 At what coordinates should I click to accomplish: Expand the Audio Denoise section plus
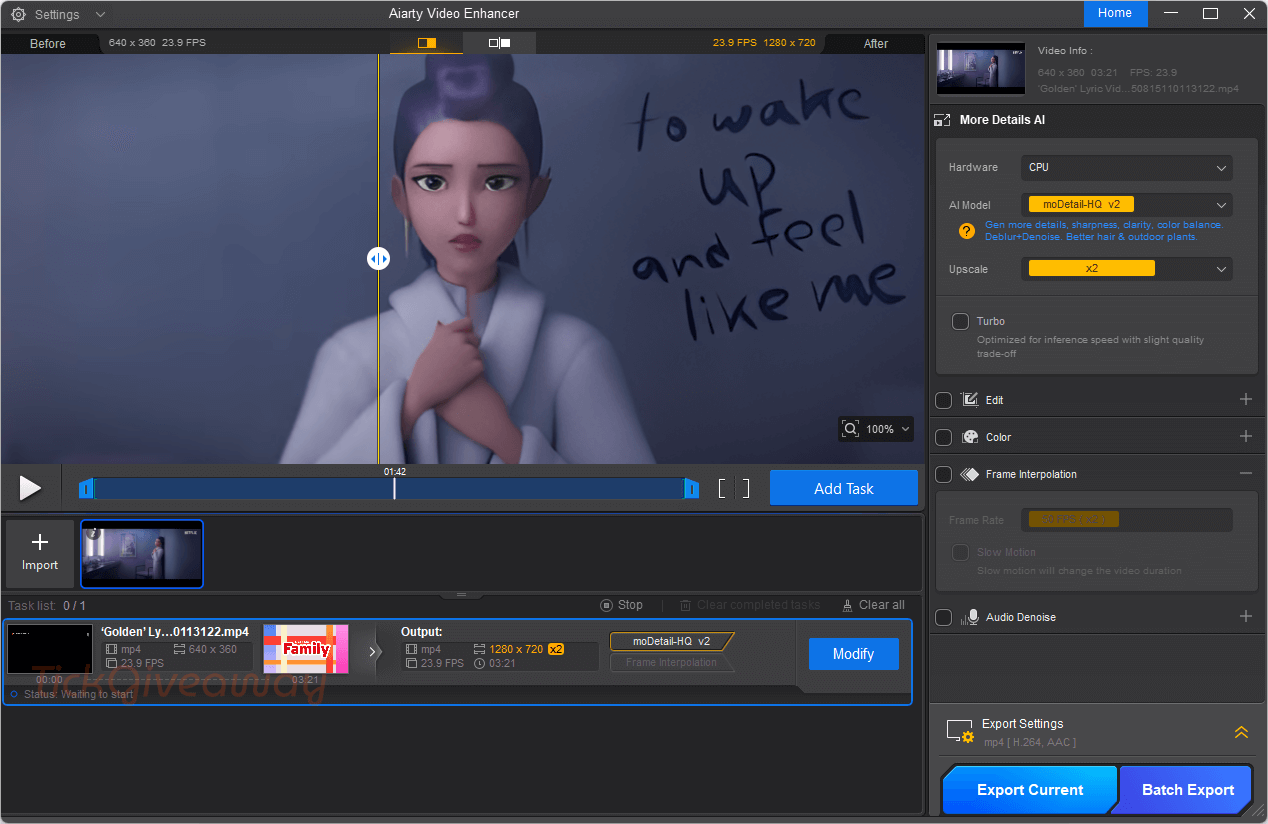click(x=1245, y=617)
